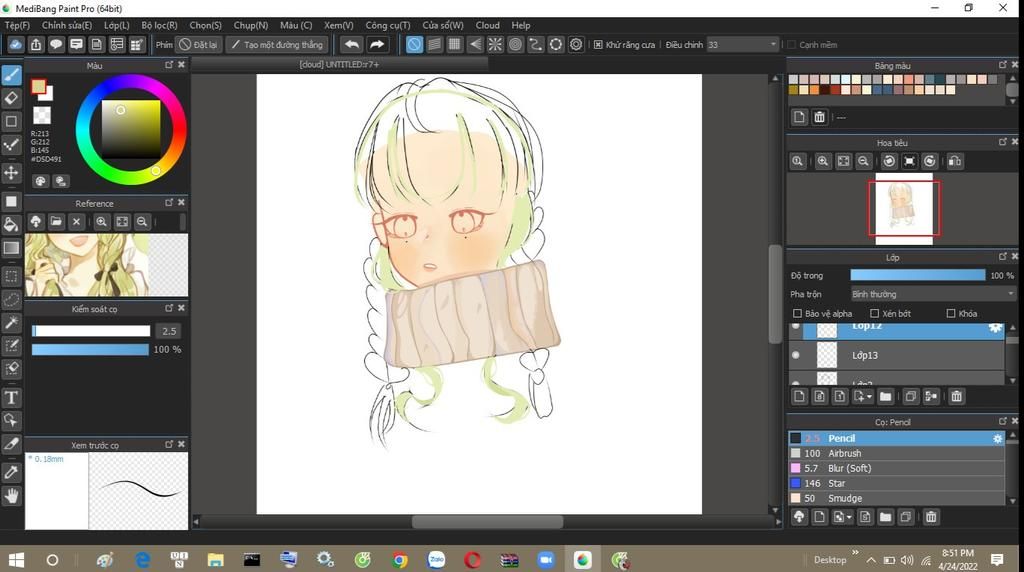1024x572 pixels.
Task: Add a layer folder in Layer panel
Action: coord(886,396)
